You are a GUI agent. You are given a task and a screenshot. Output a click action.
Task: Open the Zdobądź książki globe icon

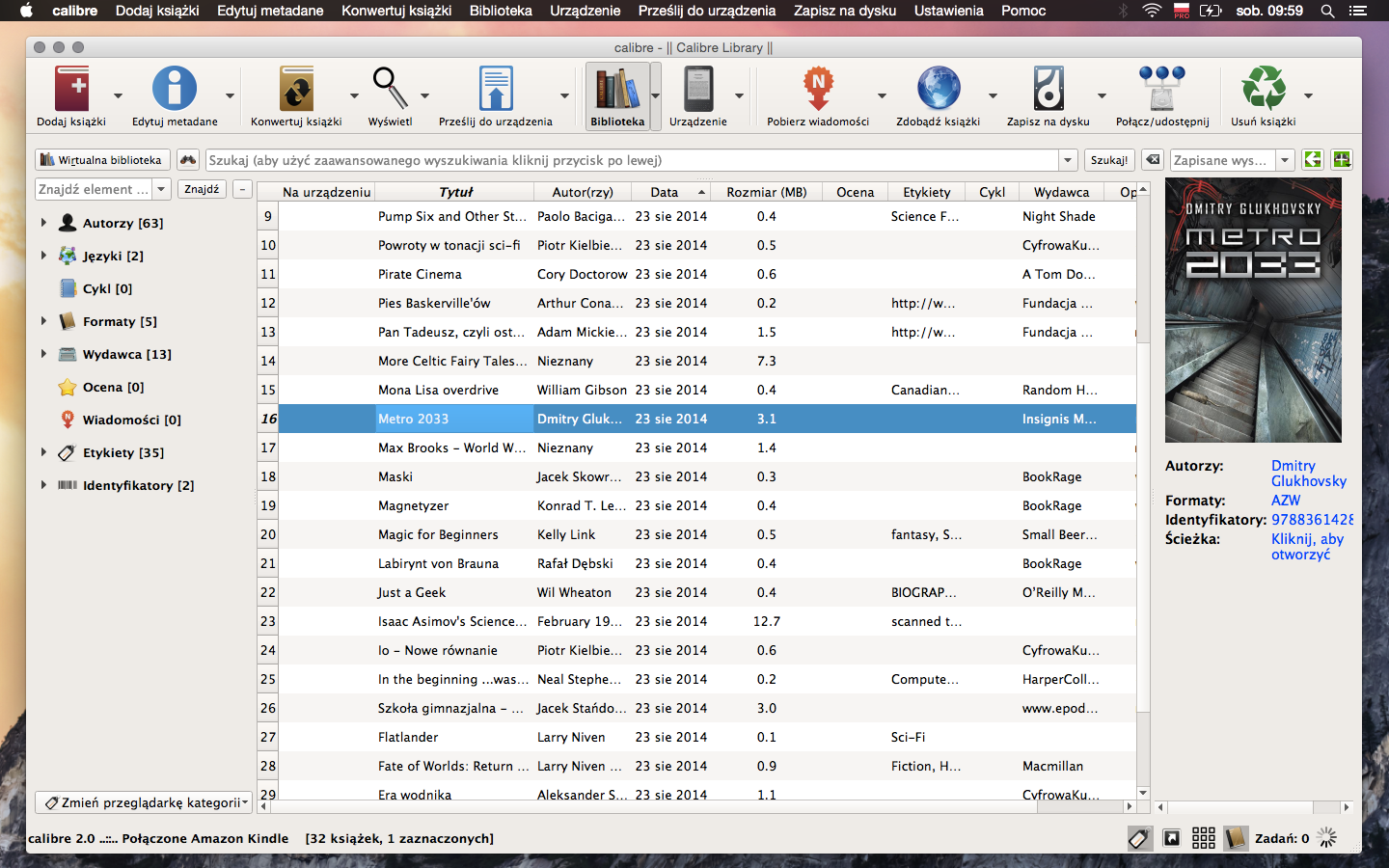click(939, 89)
